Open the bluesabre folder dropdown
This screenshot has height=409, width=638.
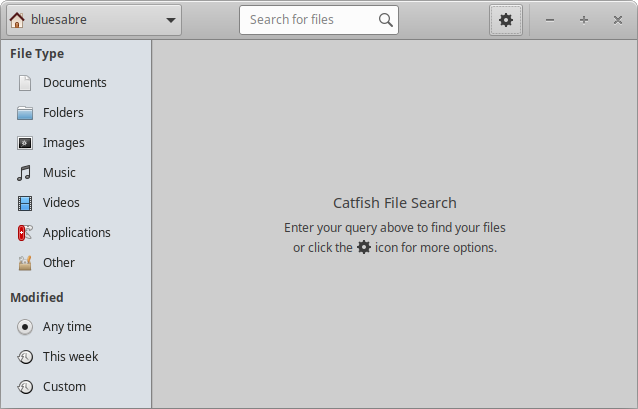(x=92, y=20)
